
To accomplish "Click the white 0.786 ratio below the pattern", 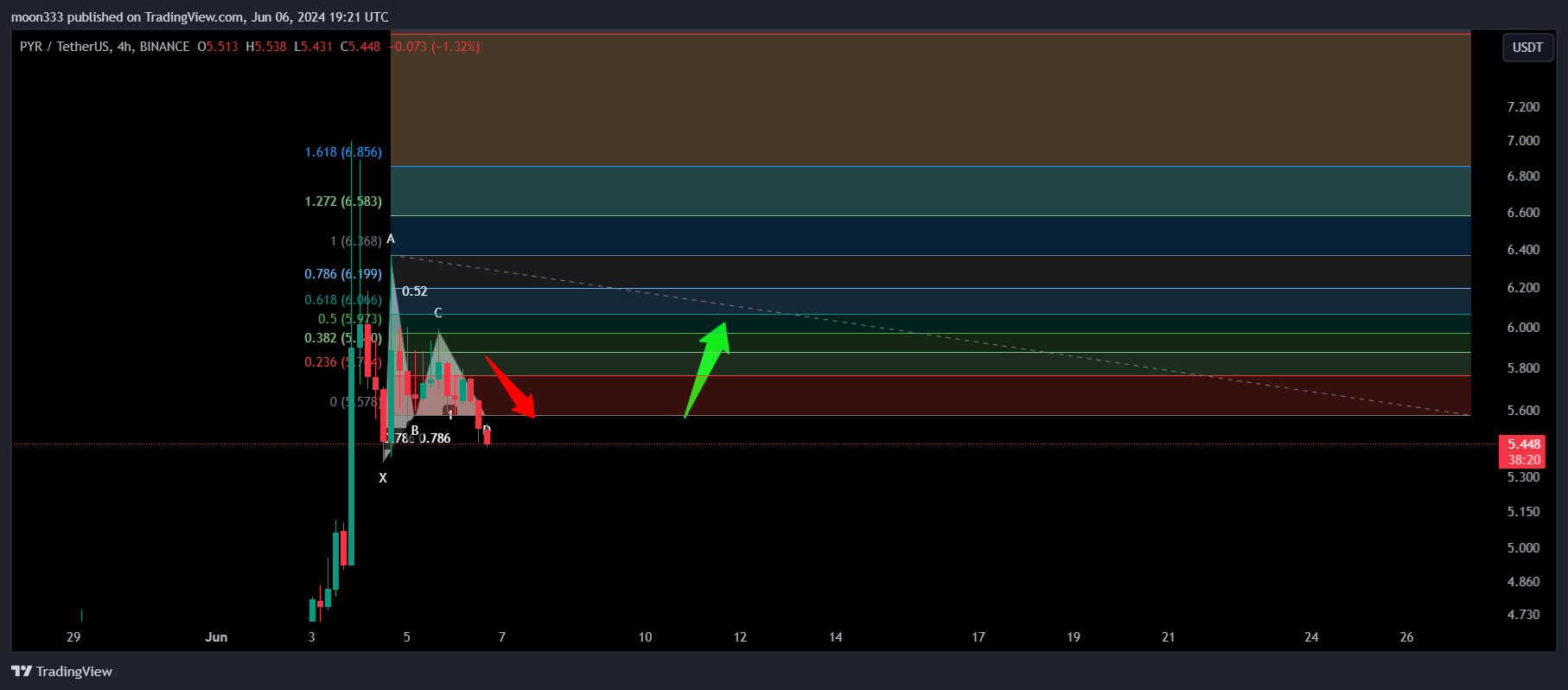I will (x=436, y=438).
